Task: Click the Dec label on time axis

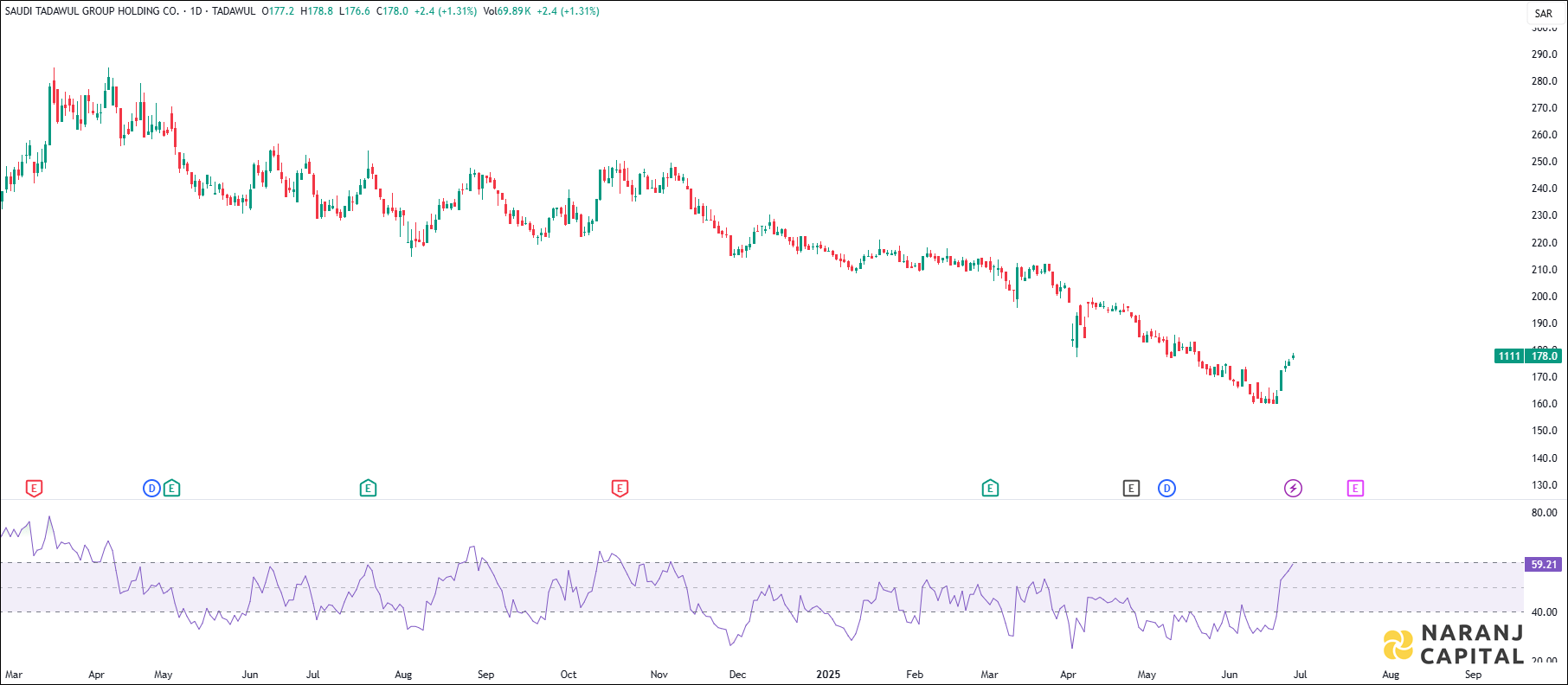Action: [737, 675]
